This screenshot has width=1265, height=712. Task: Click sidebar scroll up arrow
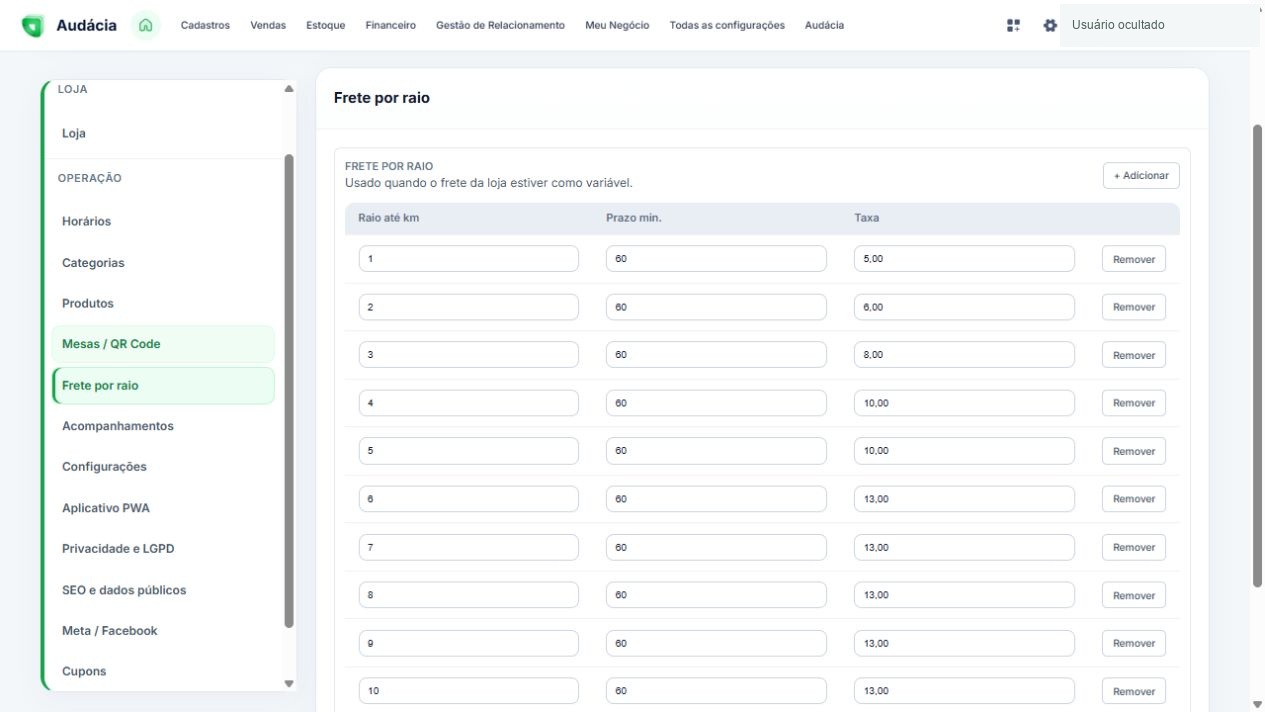(289, 89)
